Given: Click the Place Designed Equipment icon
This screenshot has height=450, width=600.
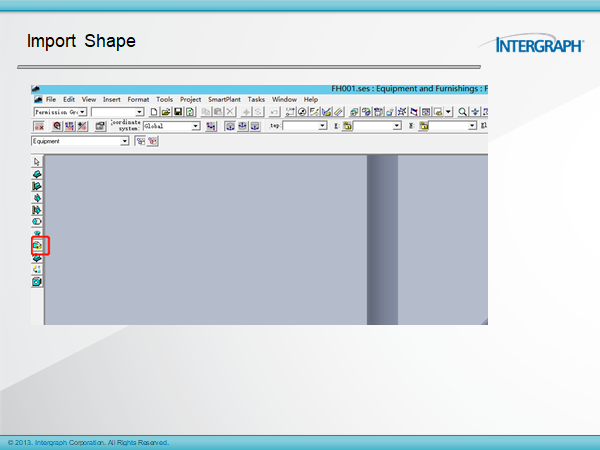Looking at the screenshot, I should click(x=37, y=198).
